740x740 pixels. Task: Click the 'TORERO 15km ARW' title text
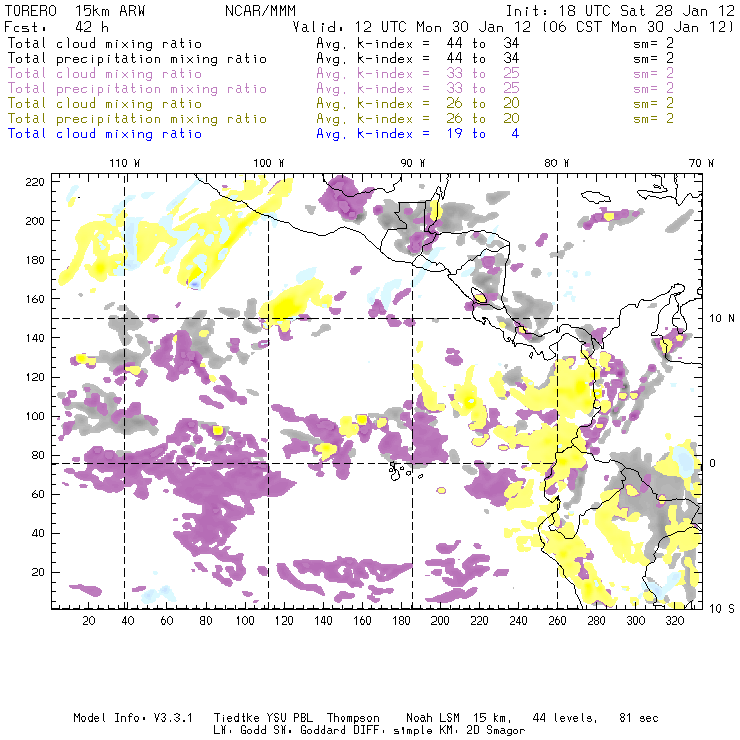pos(75,10)
